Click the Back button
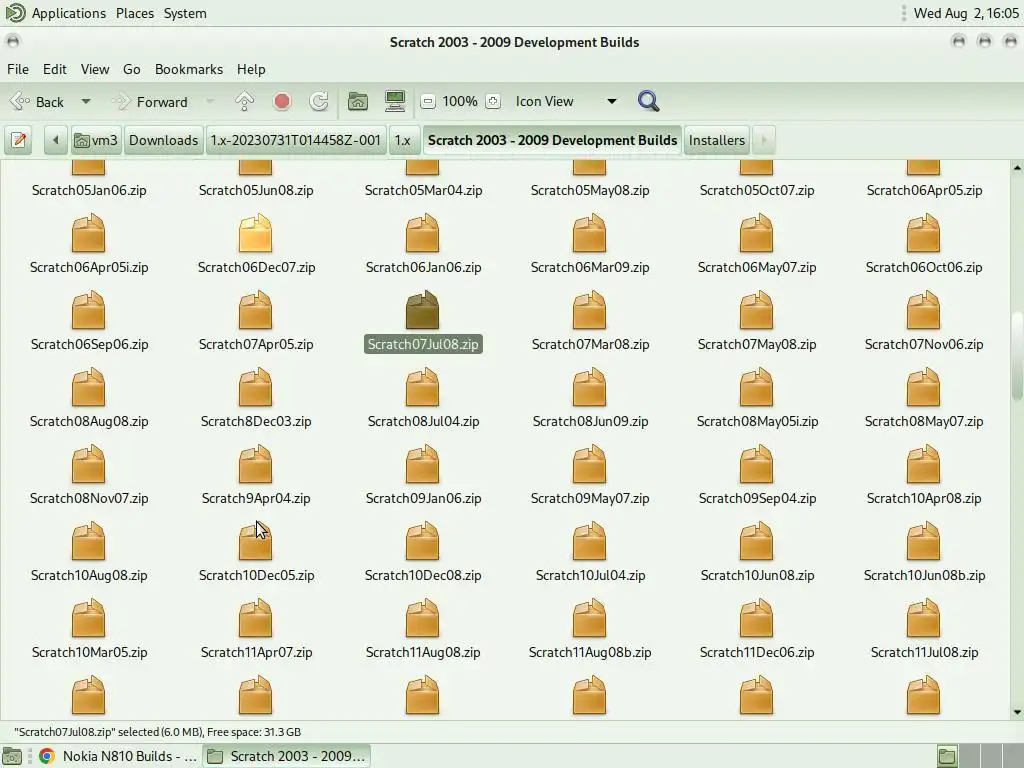This screenshot has height=768, width=1024. pos(39,102)
